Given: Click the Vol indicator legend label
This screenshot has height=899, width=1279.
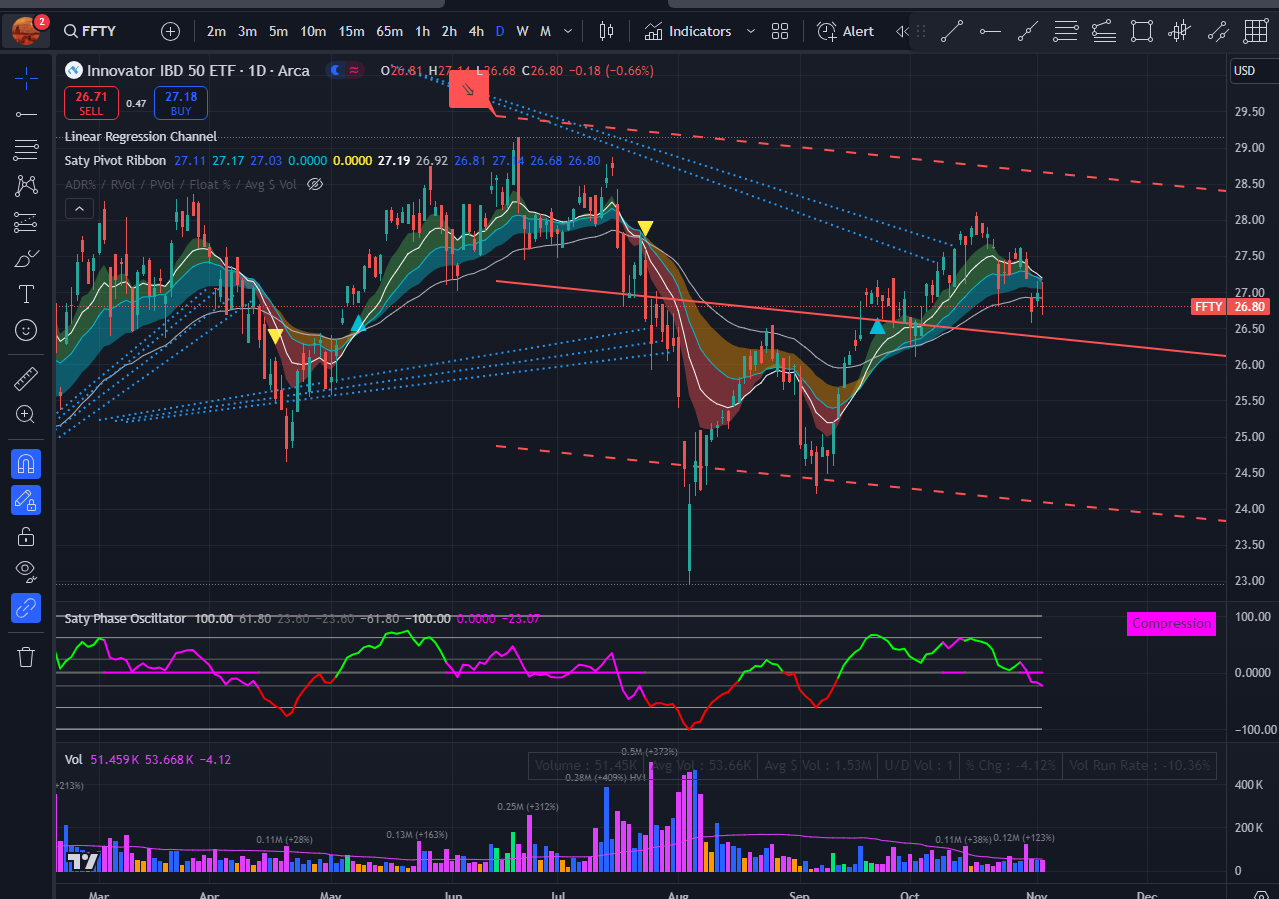Looking at the screenshot, I should [x=73, y=760].
